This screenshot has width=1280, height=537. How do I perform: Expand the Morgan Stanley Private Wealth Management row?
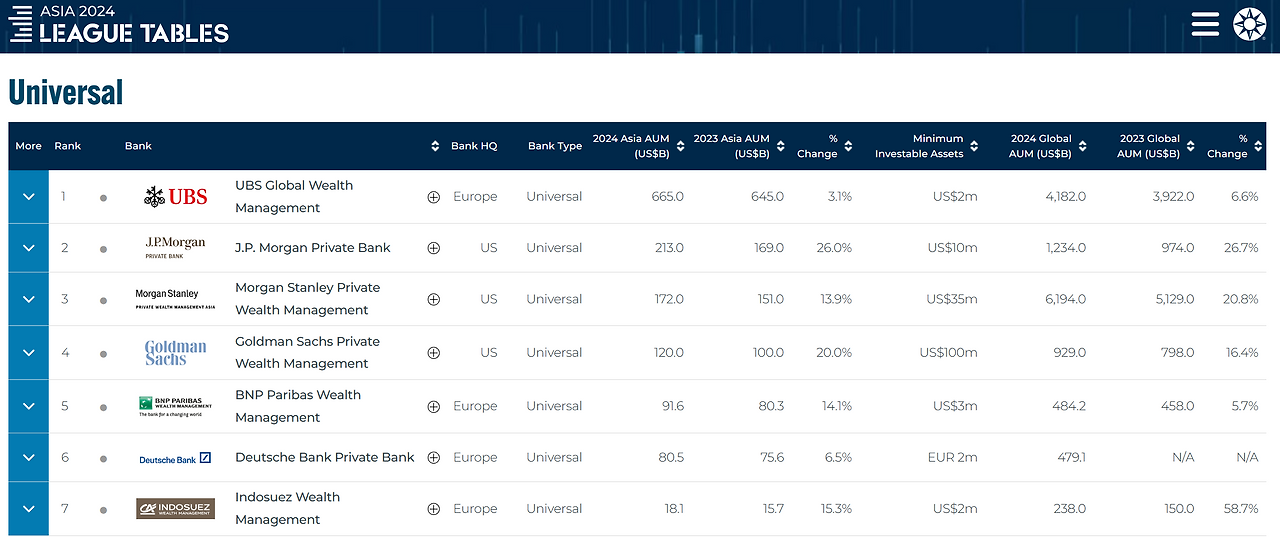[28, 299]
